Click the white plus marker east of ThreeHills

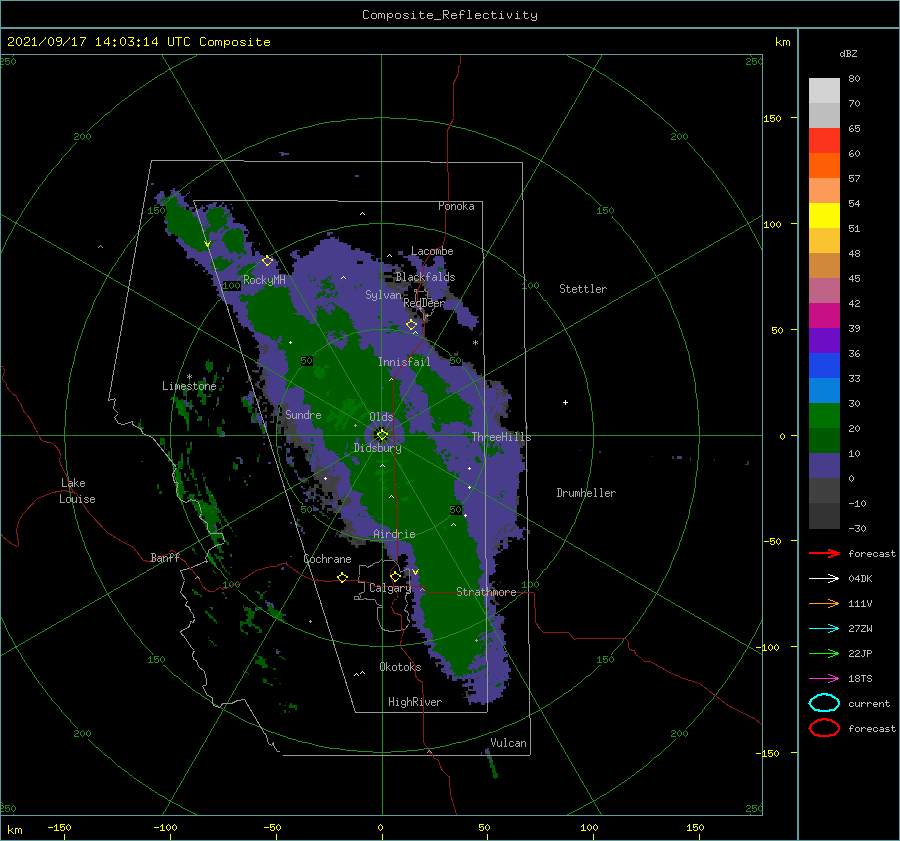click(x=565, y=402)
